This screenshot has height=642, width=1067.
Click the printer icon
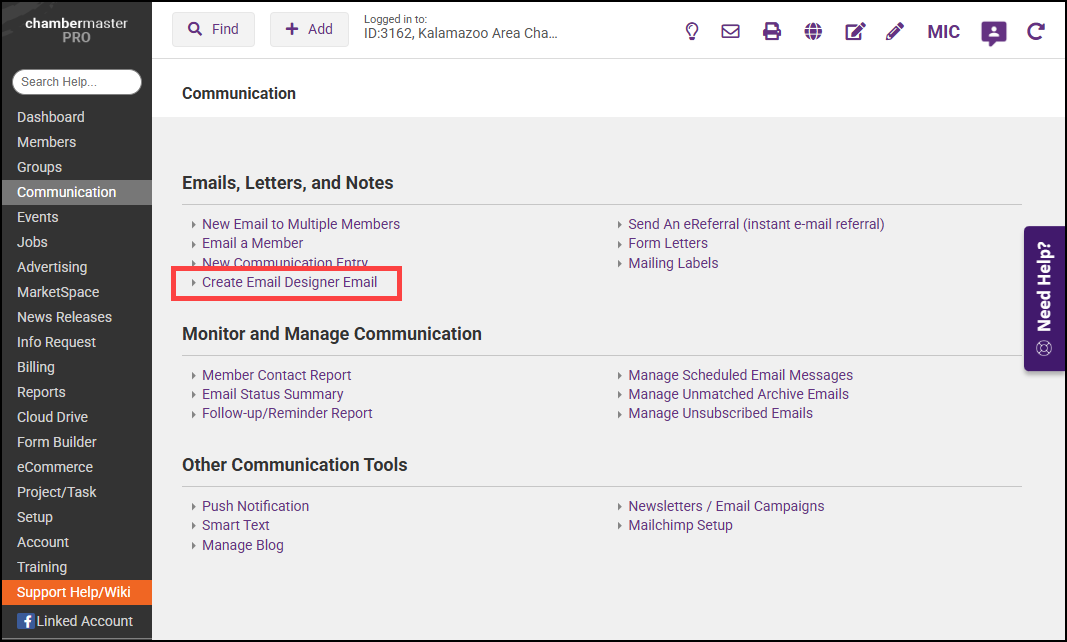click(x=772, y=31)
